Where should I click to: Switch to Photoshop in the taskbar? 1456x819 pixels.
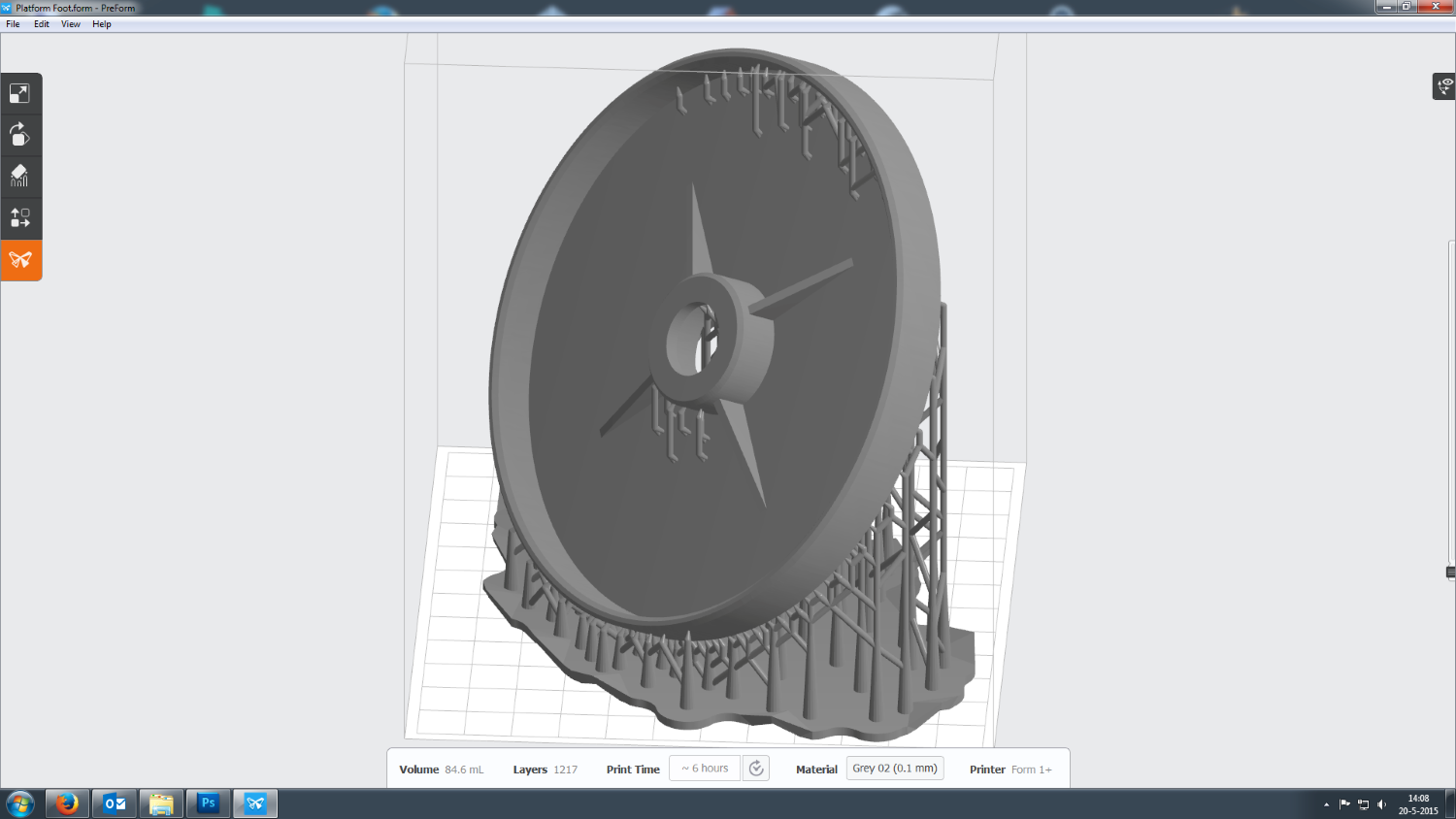(x=208, y=803)
